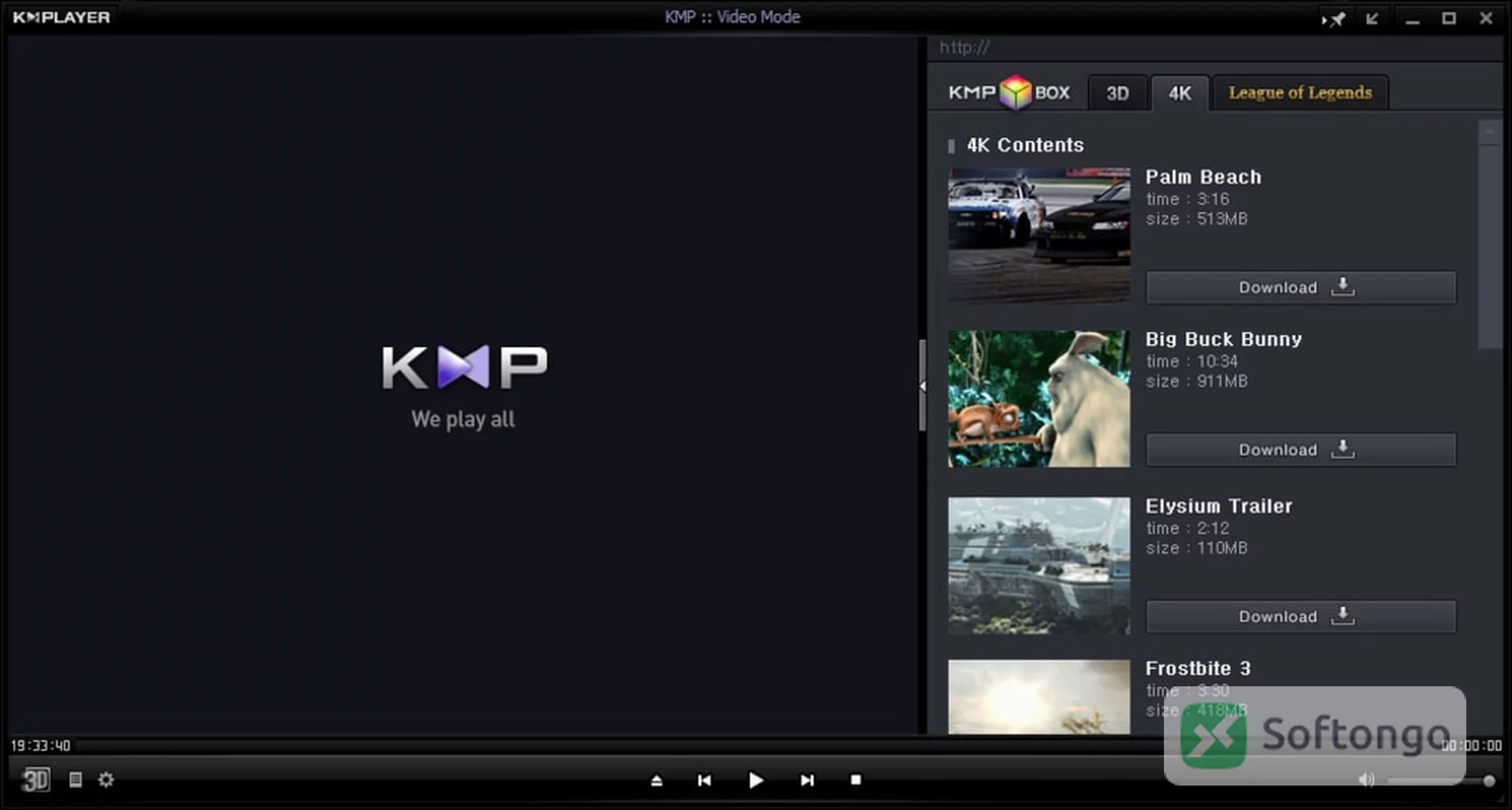Click the 4K Contents heading
The height and width of the screenshot is (810, 1512).
point(1025,145)
